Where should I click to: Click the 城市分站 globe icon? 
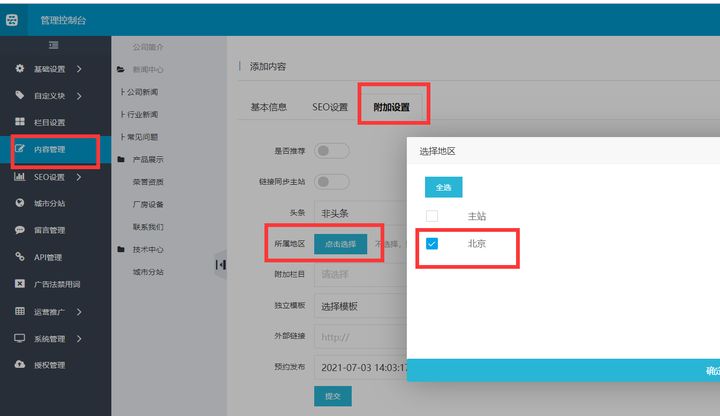coord(19,203)
